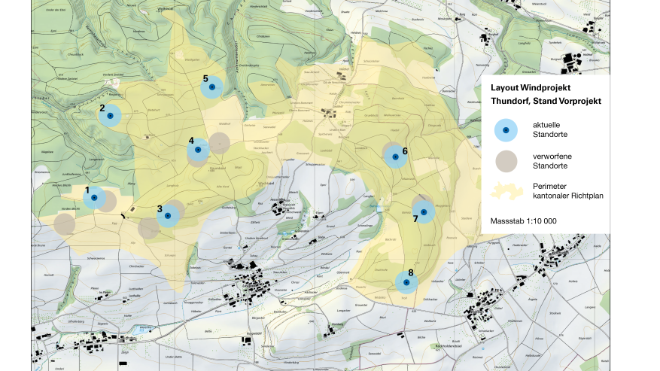This screenshot has width=660, height=371.
Task: Click the blue site marker 2
Action: pos(110,115)
